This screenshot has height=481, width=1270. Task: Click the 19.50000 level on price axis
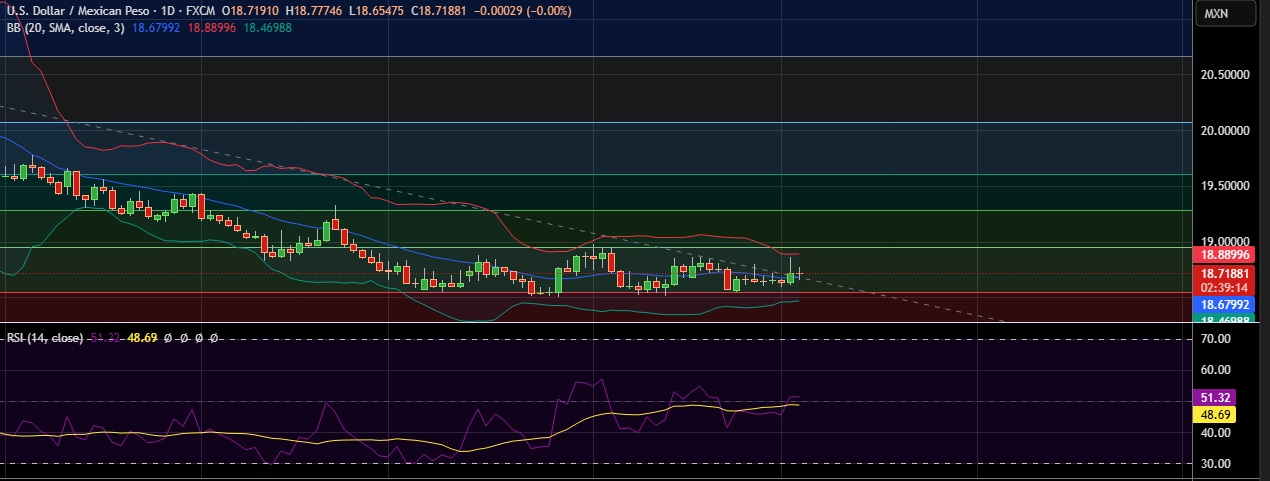click(1225, 186)
